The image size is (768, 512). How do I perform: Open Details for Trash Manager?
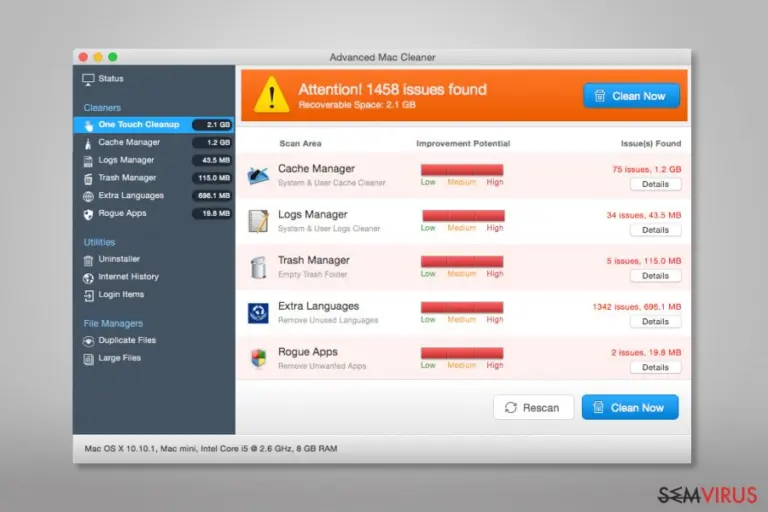coord(655,276)
